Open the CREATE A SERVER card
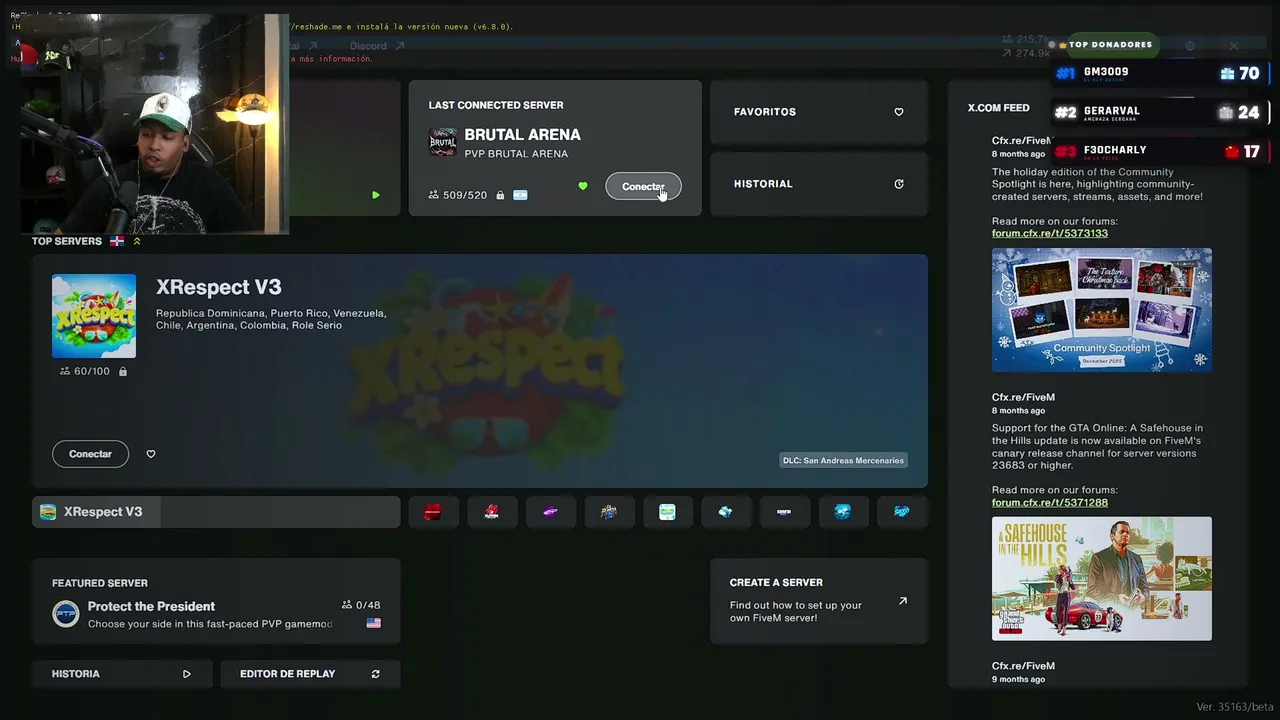 818,601
